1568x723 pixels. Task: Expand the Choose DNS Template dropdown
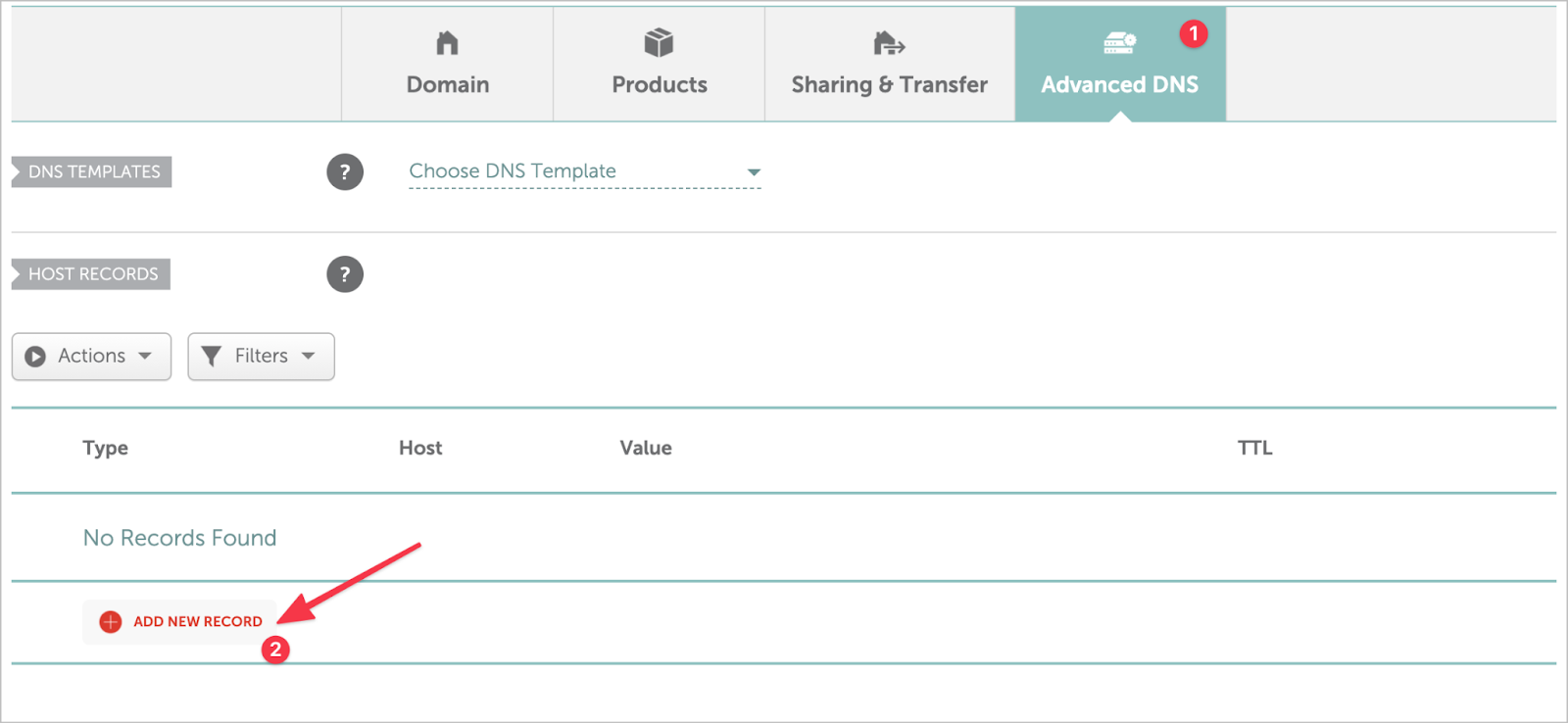click(x=585, y=171)
